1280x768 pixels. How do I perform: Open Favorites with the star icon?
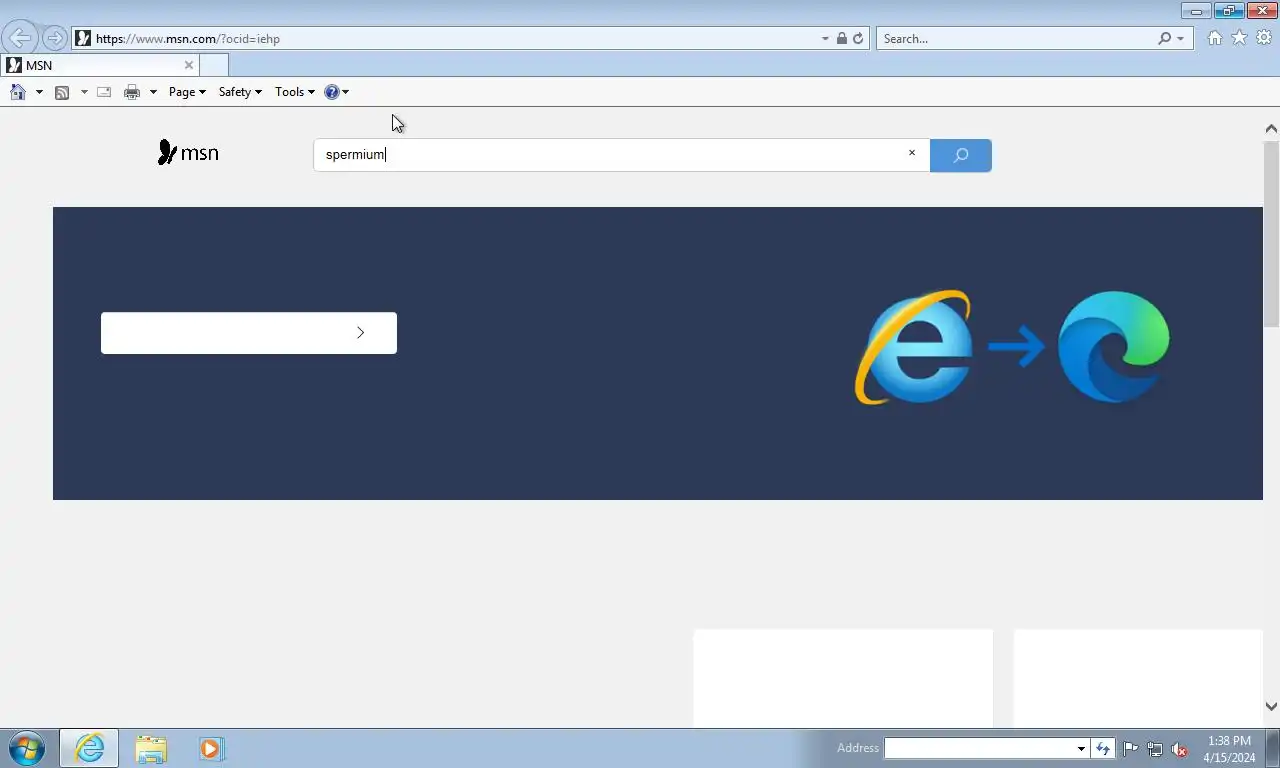click(1239, 38)
